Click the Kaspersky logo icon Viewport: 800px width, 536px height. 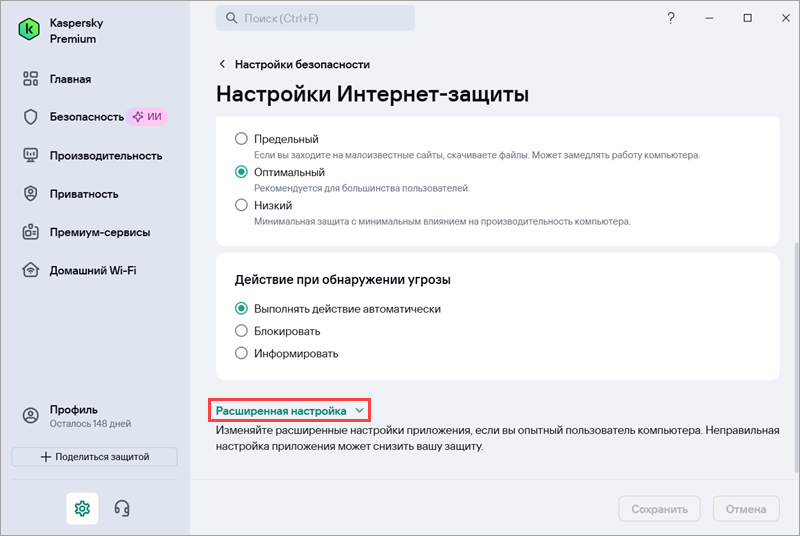pyautogui.click(x=29, y=30)
